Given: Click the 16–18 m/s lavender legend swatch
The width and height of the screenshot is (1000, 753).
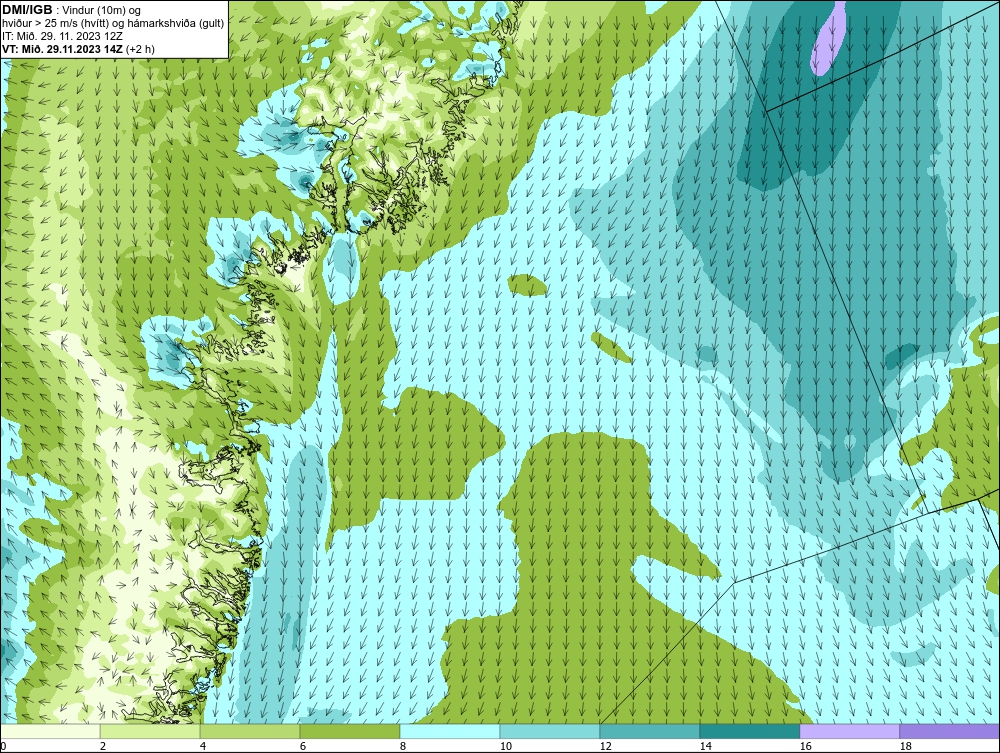Looking at the screenshot, I should tap(849, 731).
